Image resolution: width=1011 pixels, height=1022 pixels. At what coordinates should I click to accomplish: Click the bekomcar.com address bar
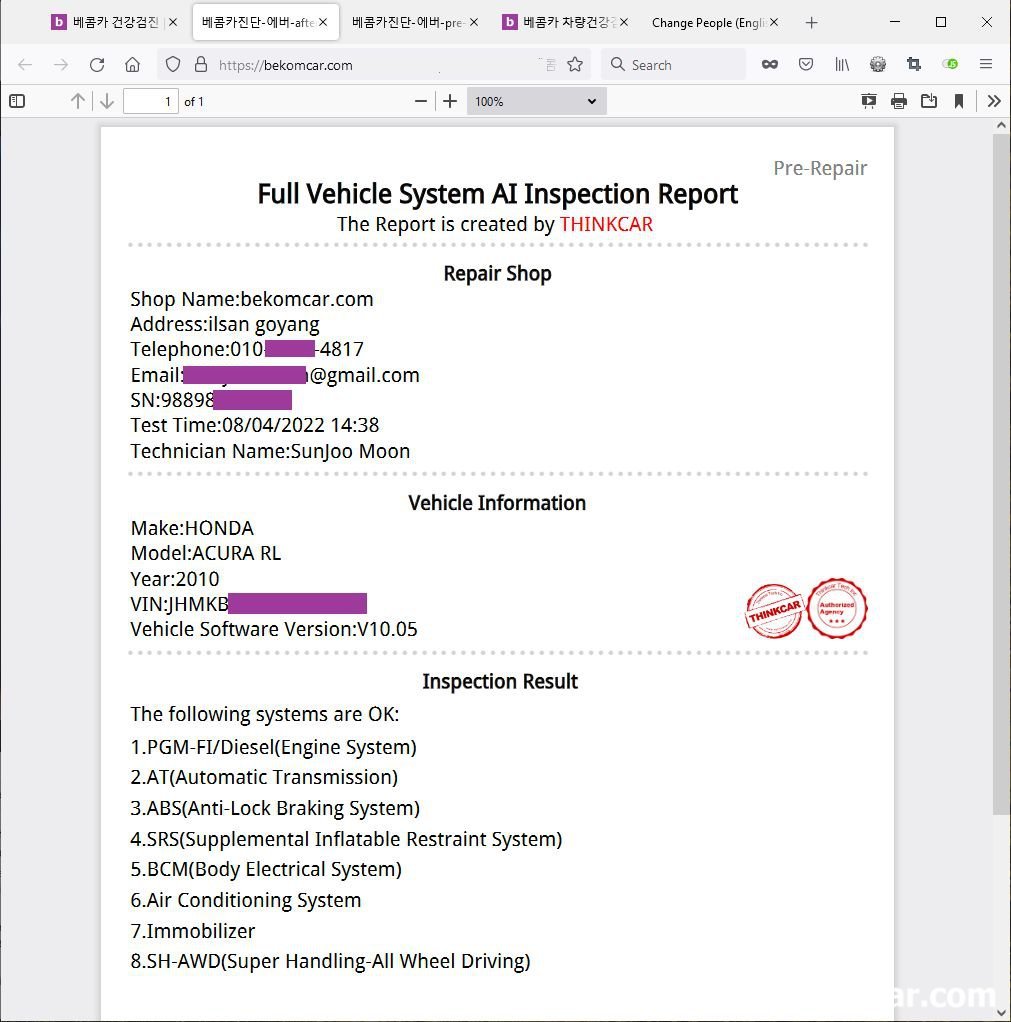(372, 65)
